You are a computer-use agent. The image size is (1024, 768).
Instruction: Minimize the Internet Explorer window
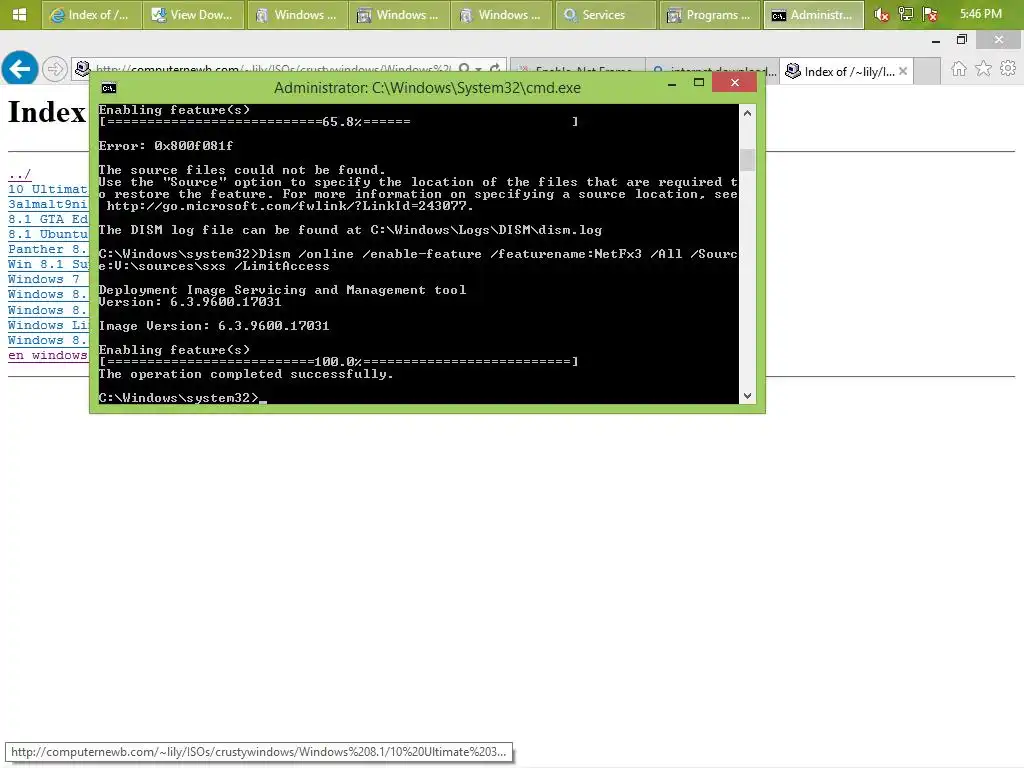[936, 40]
